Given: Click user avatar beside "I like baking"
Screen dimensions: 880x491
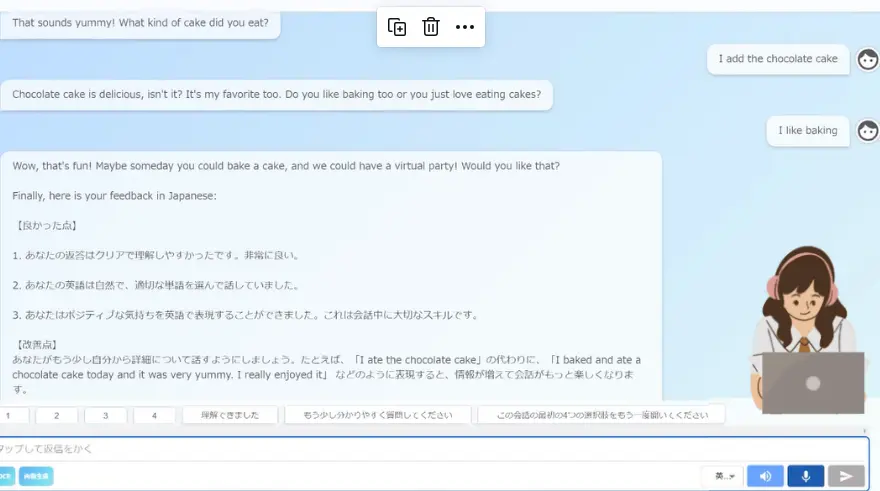Looking at the screenshot, I should pyautogui.click(x=867, y=130).
